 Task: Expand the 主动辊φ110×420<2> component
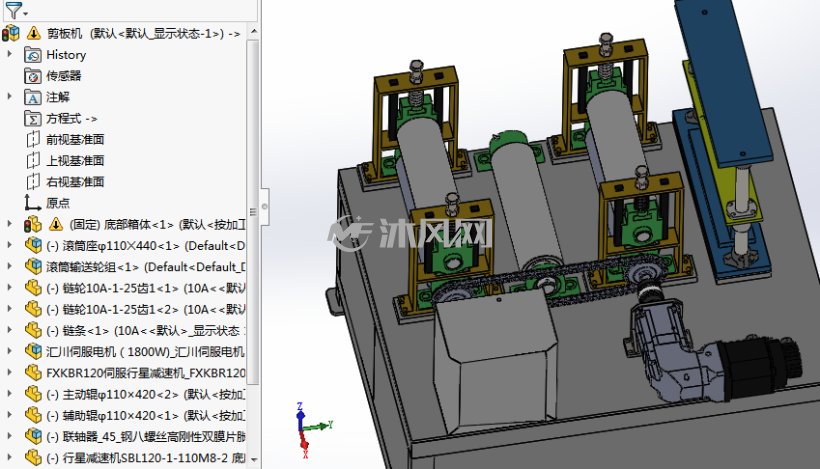pyautogui.click(x=9, y=393)
